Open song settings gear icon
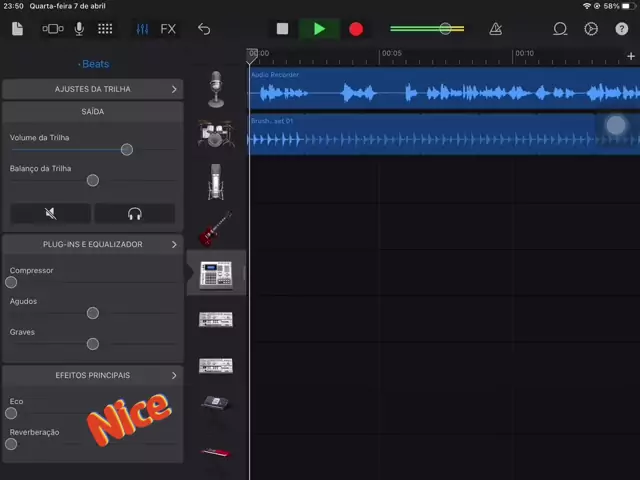Screen dimensions: 640x480 tap(590, 29)
